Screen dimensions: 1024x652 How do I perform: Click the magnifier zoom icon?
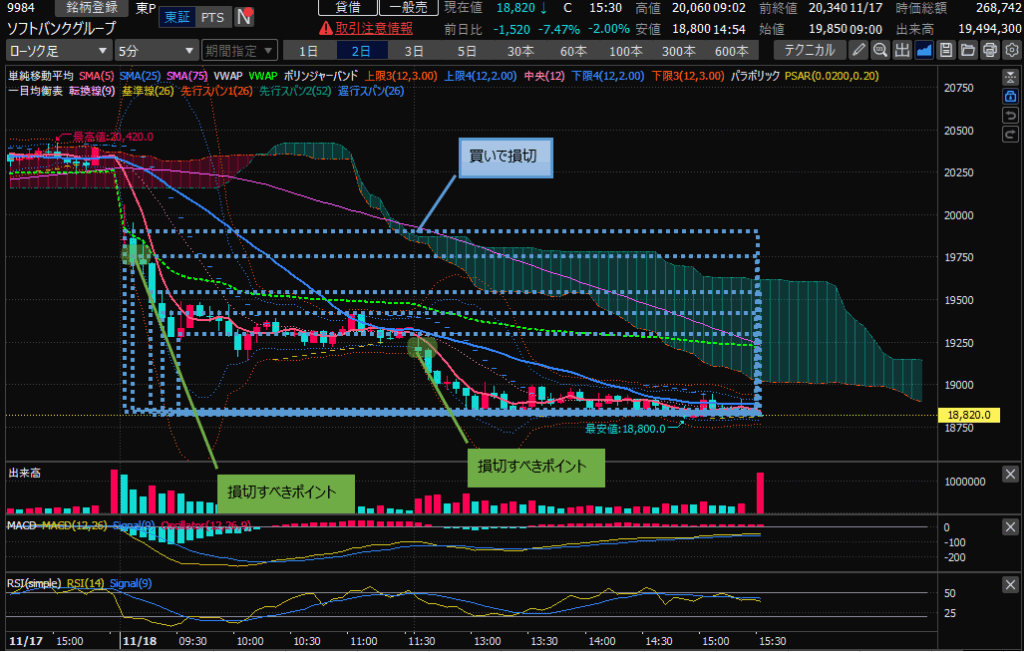(x=880, y=50)
